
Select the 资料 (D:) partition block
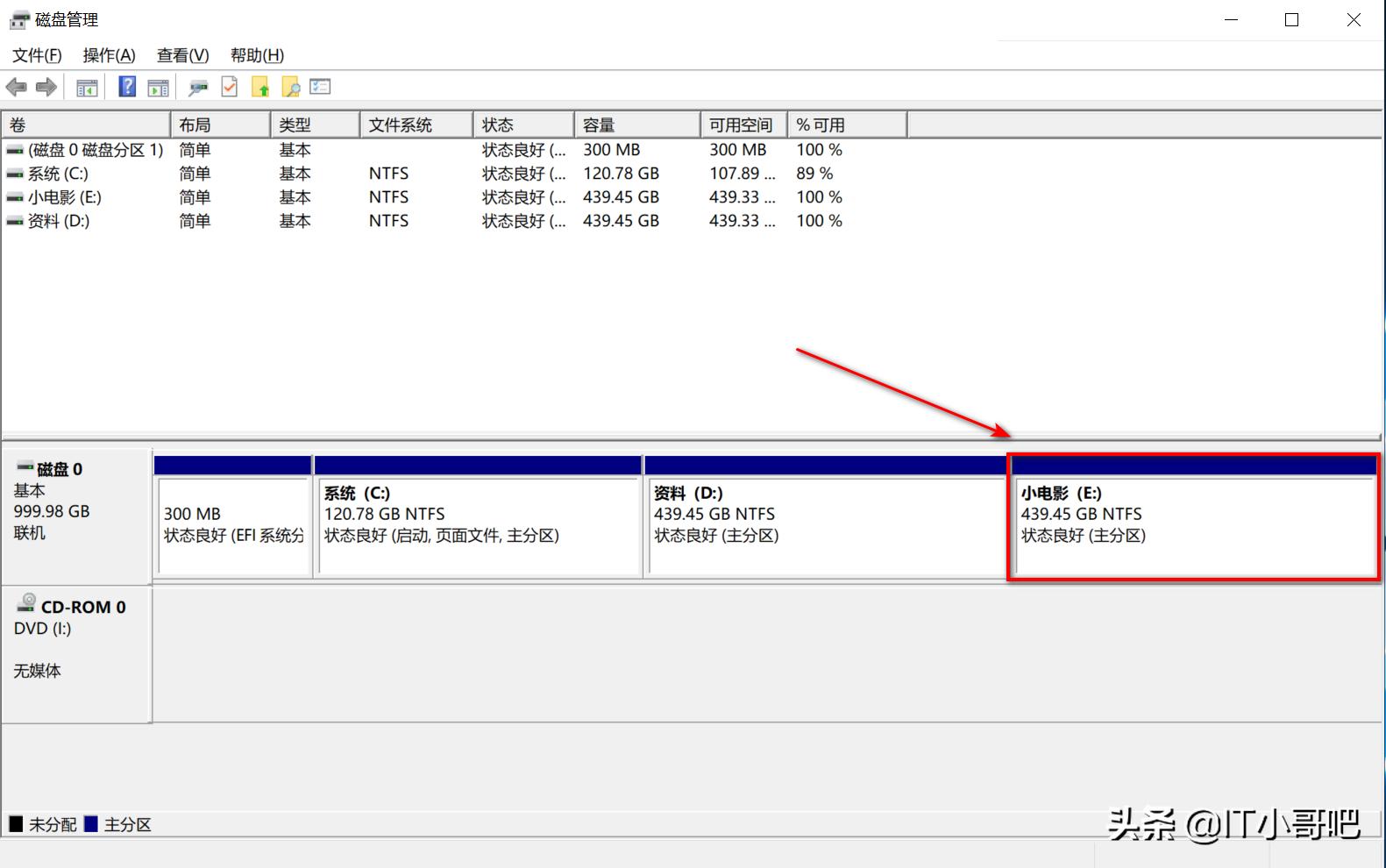[824, 524]
